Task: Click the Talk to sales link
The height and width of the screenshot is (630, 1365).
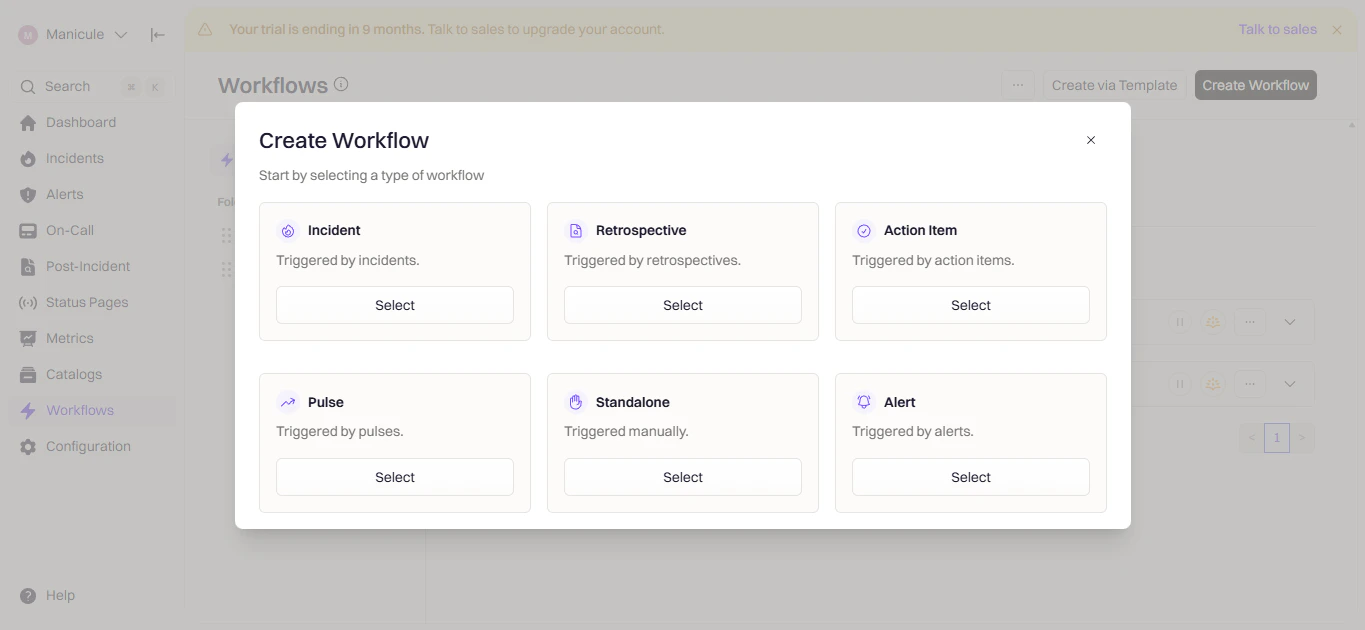Action: coord(1276,29)
